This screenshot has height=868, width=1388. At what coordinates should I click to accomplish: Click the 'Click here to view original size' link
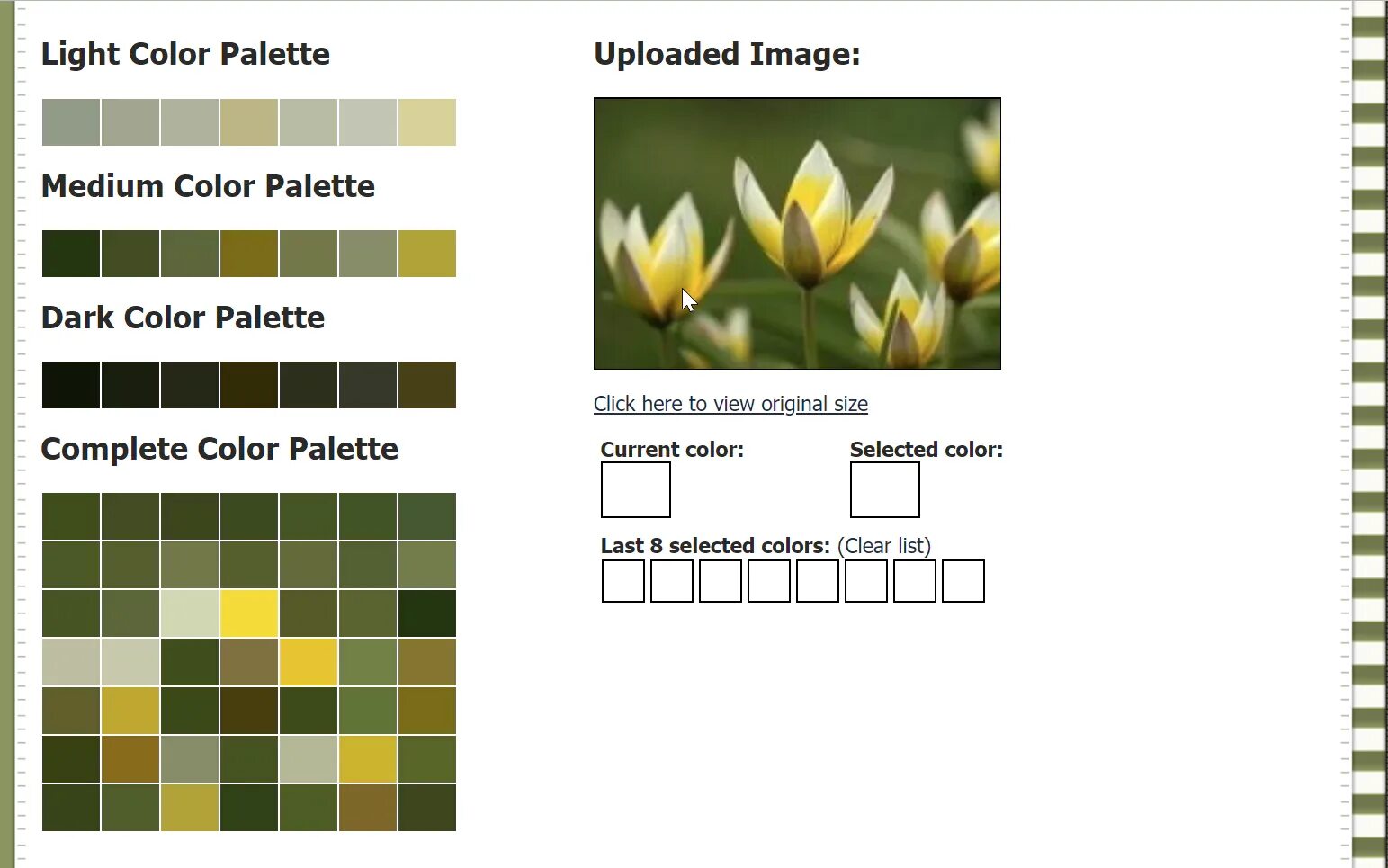[730, 404]
